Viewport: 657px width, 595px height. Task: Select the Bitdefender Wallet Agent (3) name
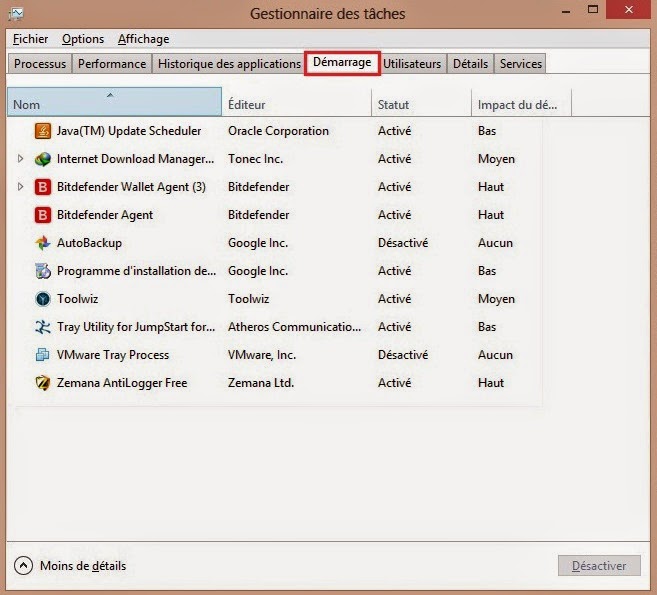point(131,187)
